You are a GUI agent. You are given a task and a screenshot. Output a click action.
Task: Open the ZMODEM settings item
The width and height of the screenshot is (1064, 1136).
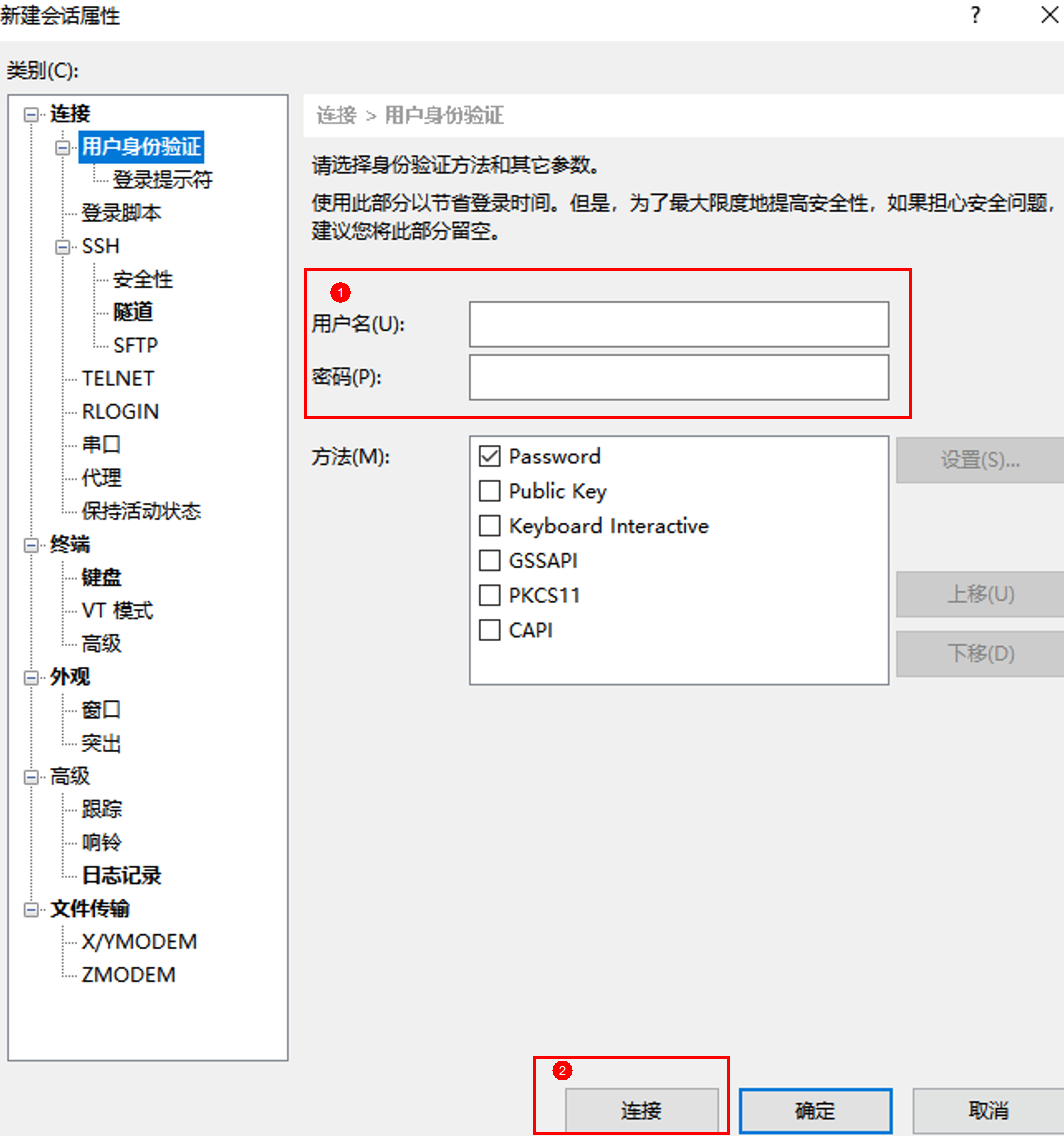pos(128,975)
